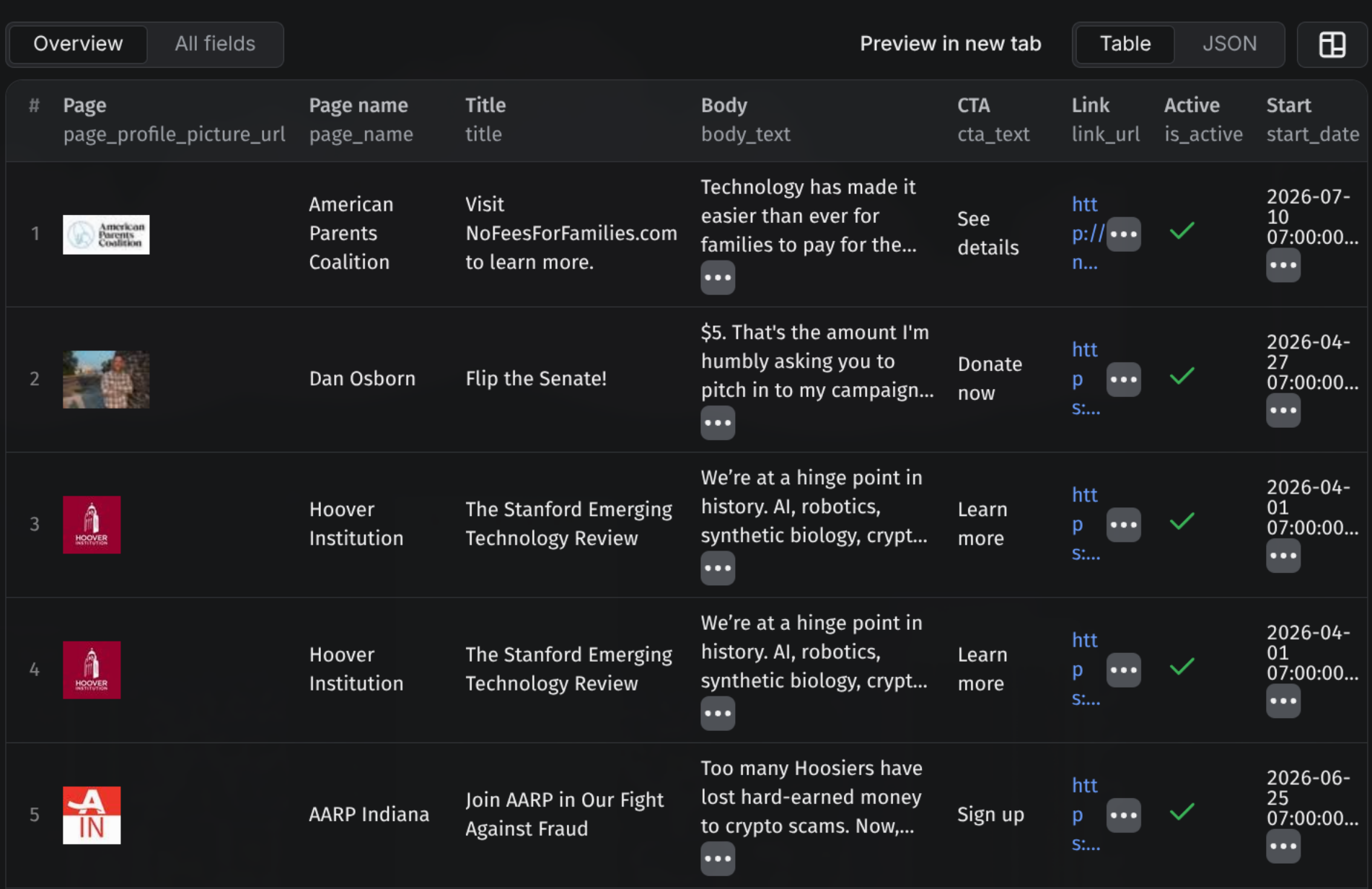Viewport: 1372px width, 889px height.
Task: Expand link URL in row 4 Hoover Institution
Action: pos(1123,670)
